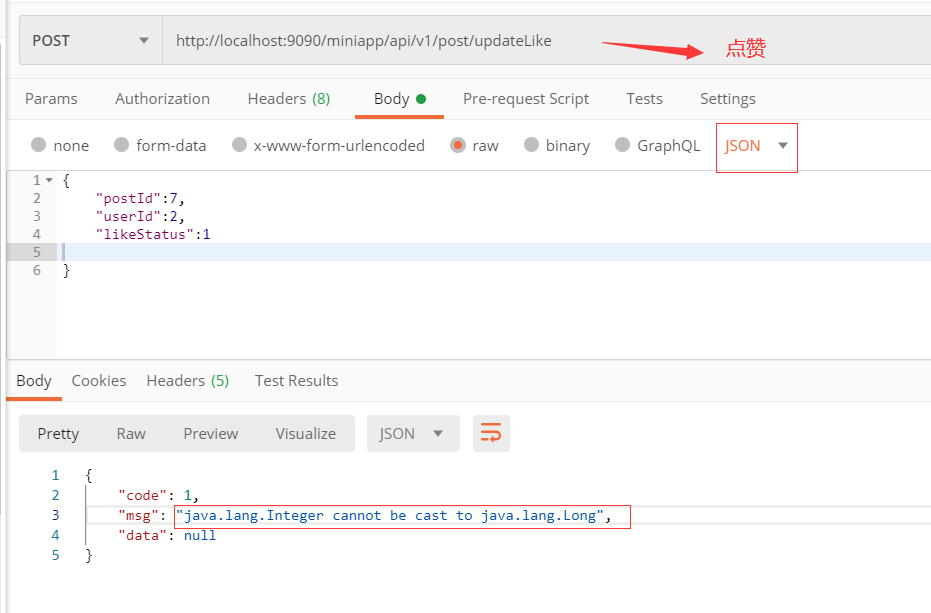This screenshot has height=613, width=931.
Task: Open the response JSON format dropdown
Action: pyautogui.click(x=413, y=434)
